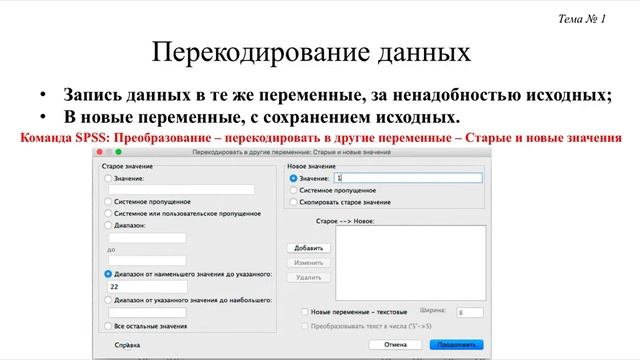Image resolution: width=640 pixels, height=360 pixels.
Task: Toggle 'Преобразовывать текст в числа' checkbox
Action: click(x=304, y=326)
